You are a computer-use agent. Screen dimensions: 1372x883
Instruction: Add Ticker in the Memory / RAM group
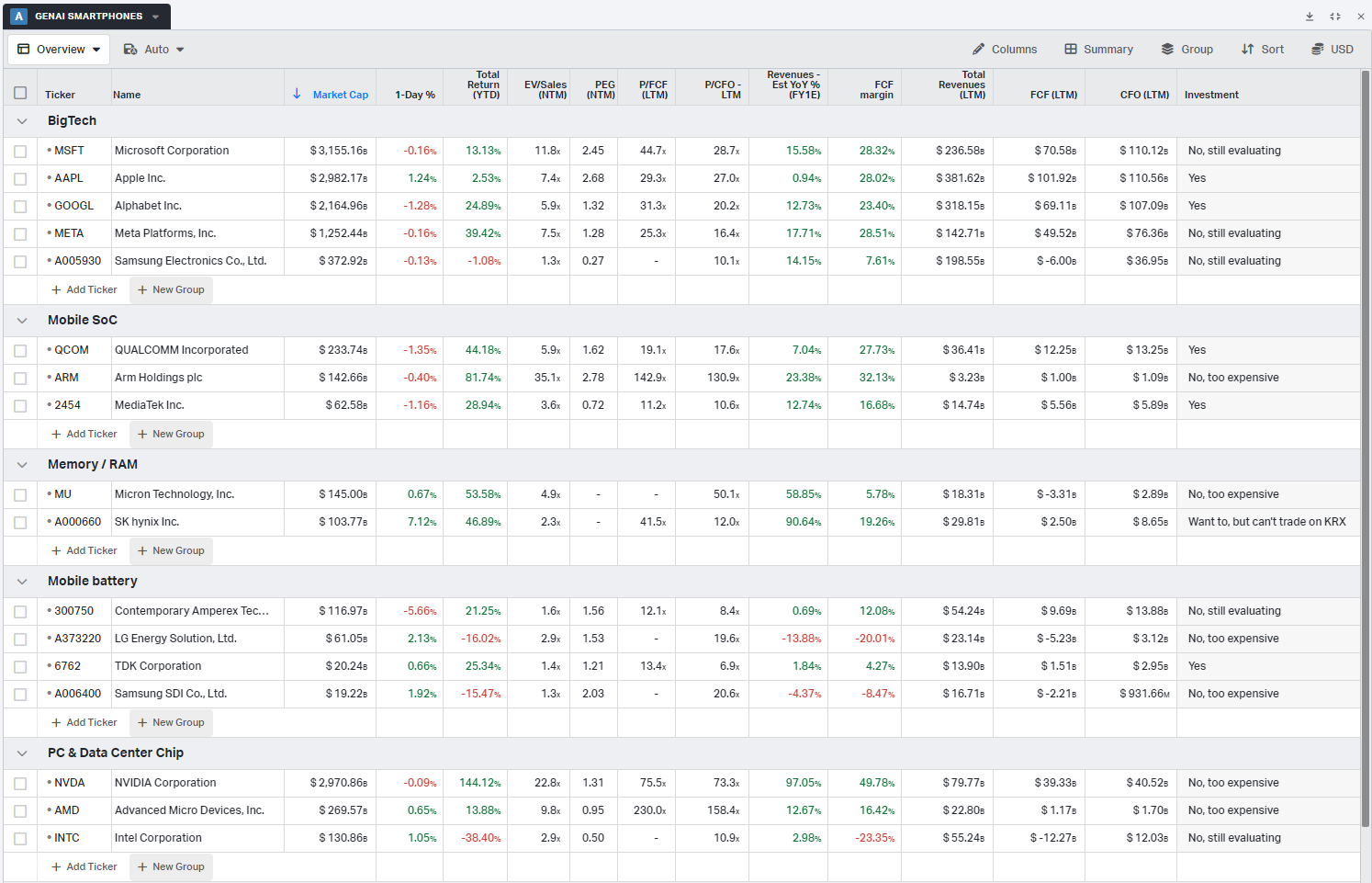coord(84,550)
